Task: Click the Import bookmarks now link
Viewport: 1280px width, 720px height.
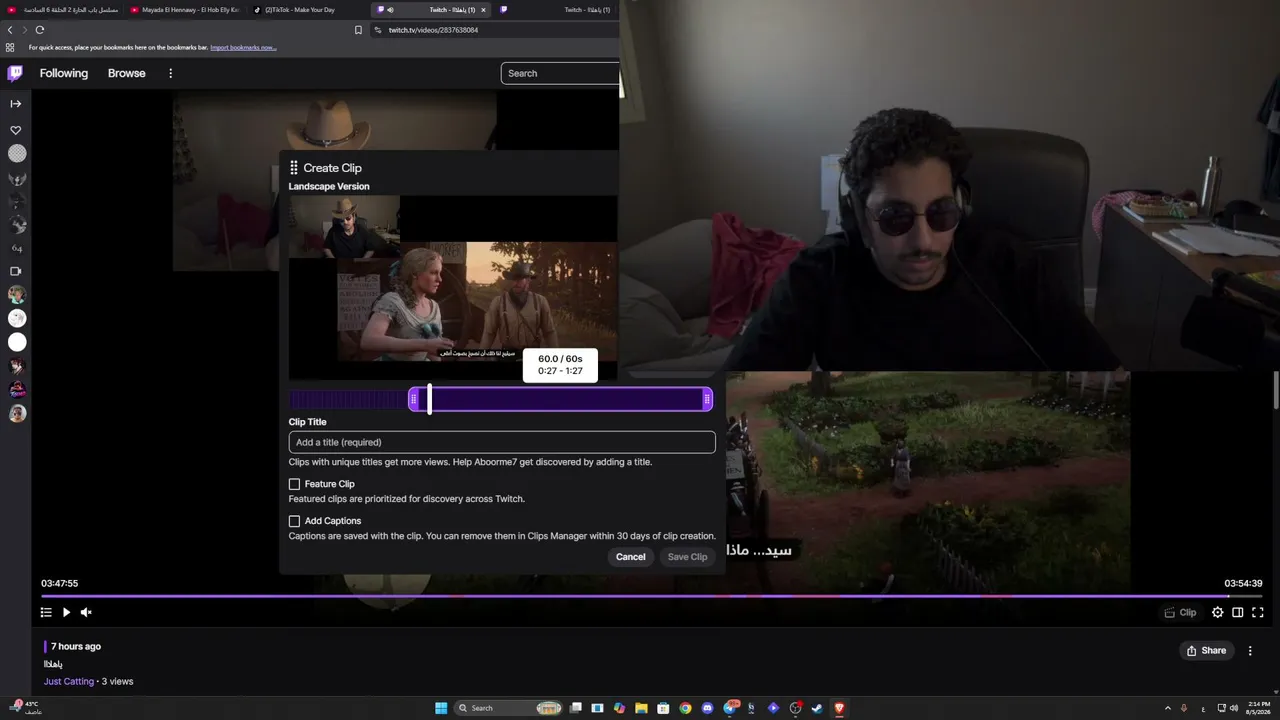Action: coord(243,47)
